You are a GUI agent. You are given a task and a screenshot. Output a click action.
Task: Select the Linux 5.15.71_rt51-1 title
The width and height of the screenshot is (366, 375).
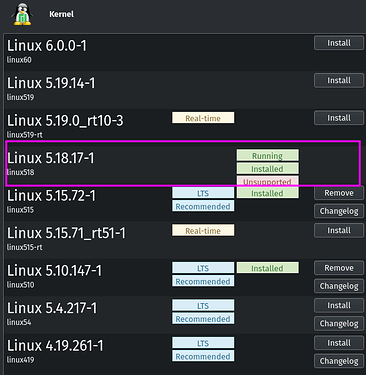pos(66,233)
